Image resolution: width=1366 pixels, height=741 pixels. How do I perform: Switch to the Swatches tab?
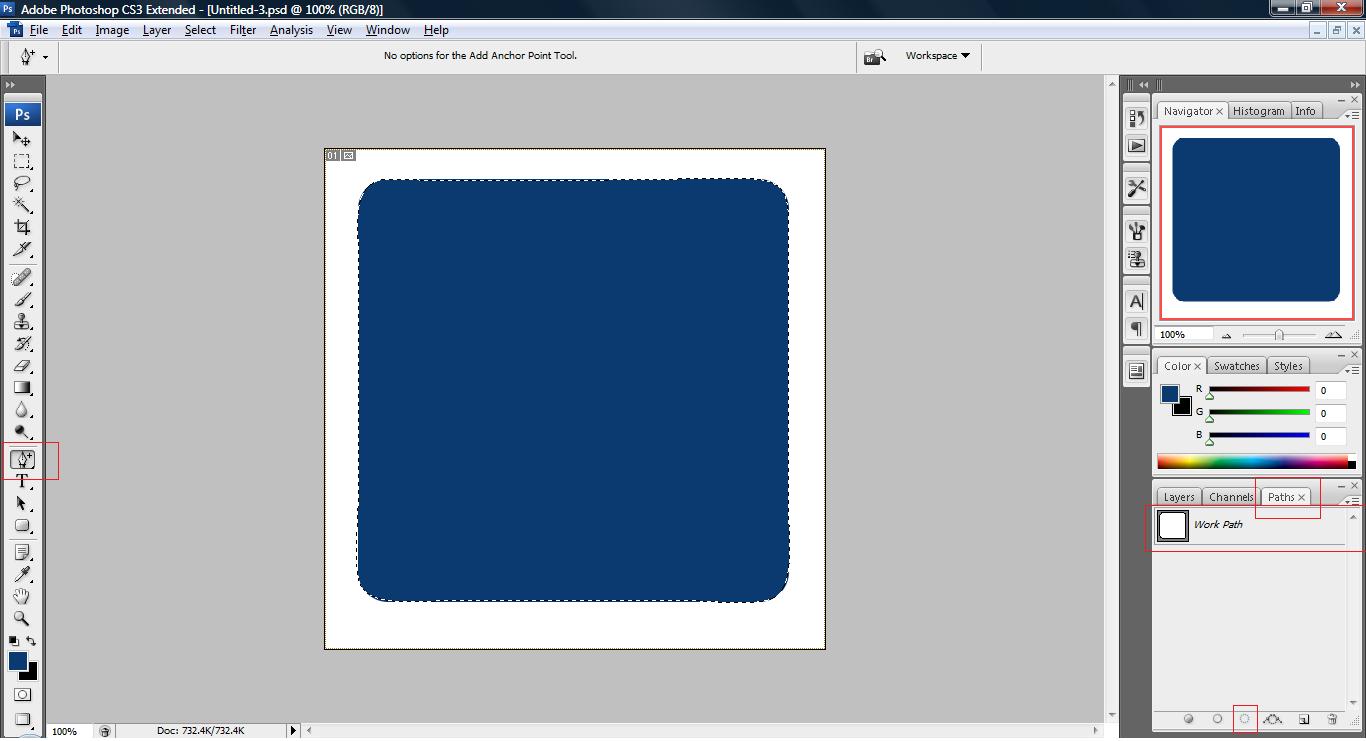[x=1236, y=366]
